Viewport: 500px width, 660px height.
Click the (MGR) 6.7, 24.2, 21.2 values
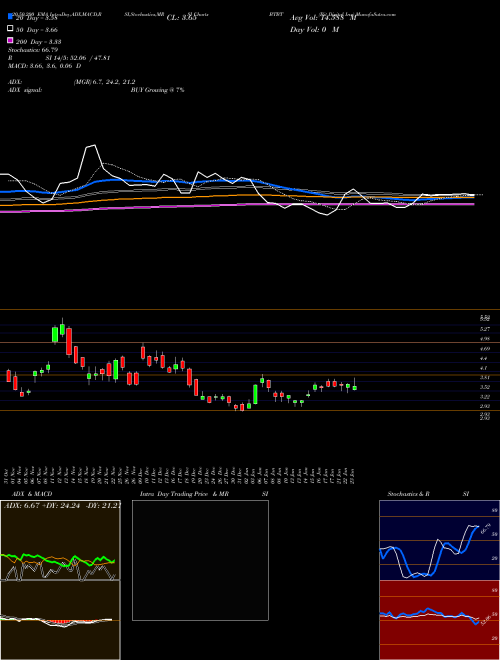coord(104,82)
